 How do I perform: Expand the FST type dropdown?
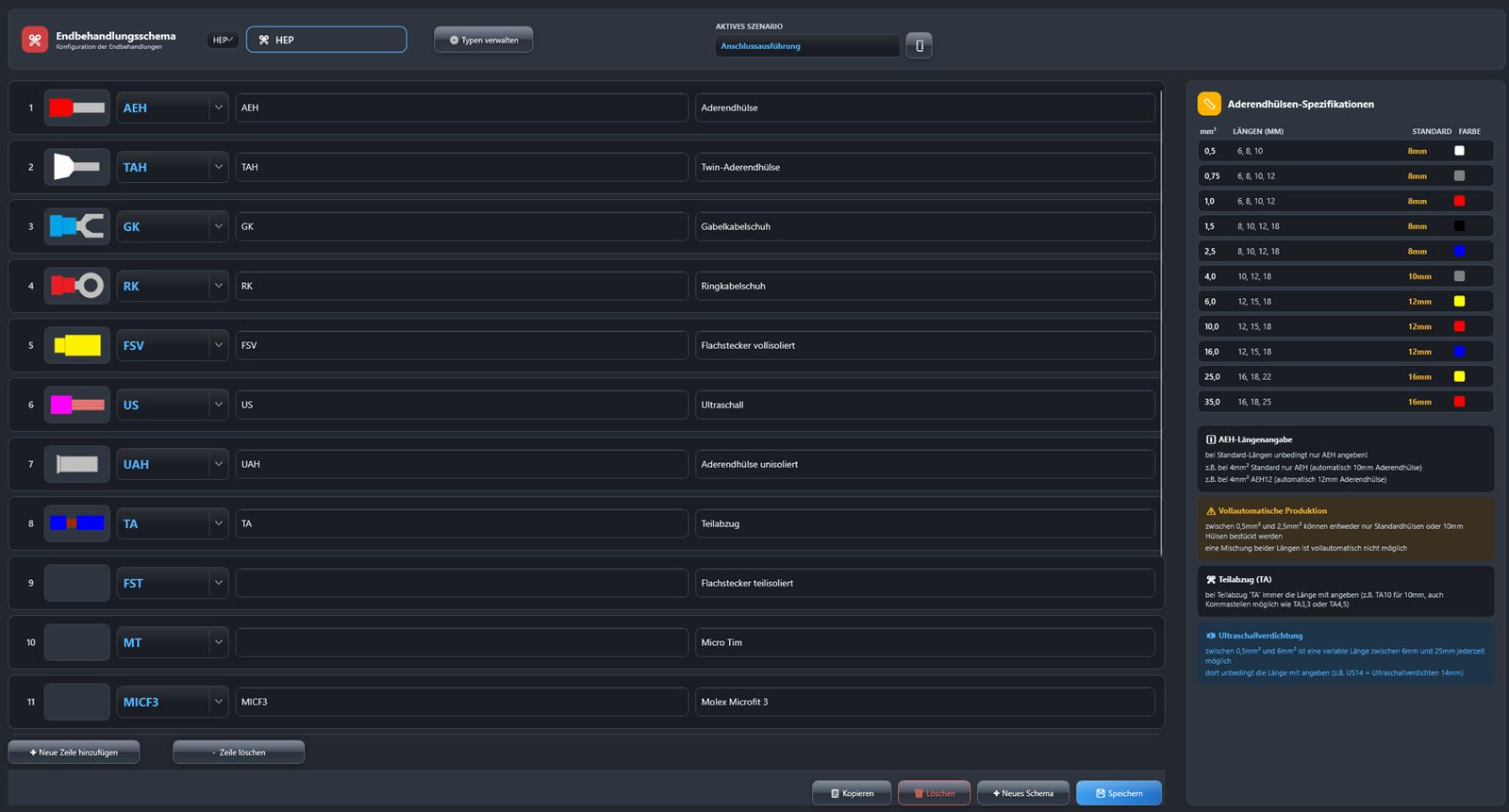[219, 583]
